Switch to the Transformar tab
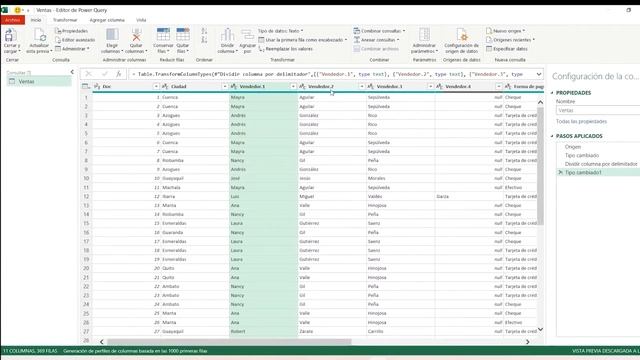Viewport: 640px width, 360px height. (65, 20)
